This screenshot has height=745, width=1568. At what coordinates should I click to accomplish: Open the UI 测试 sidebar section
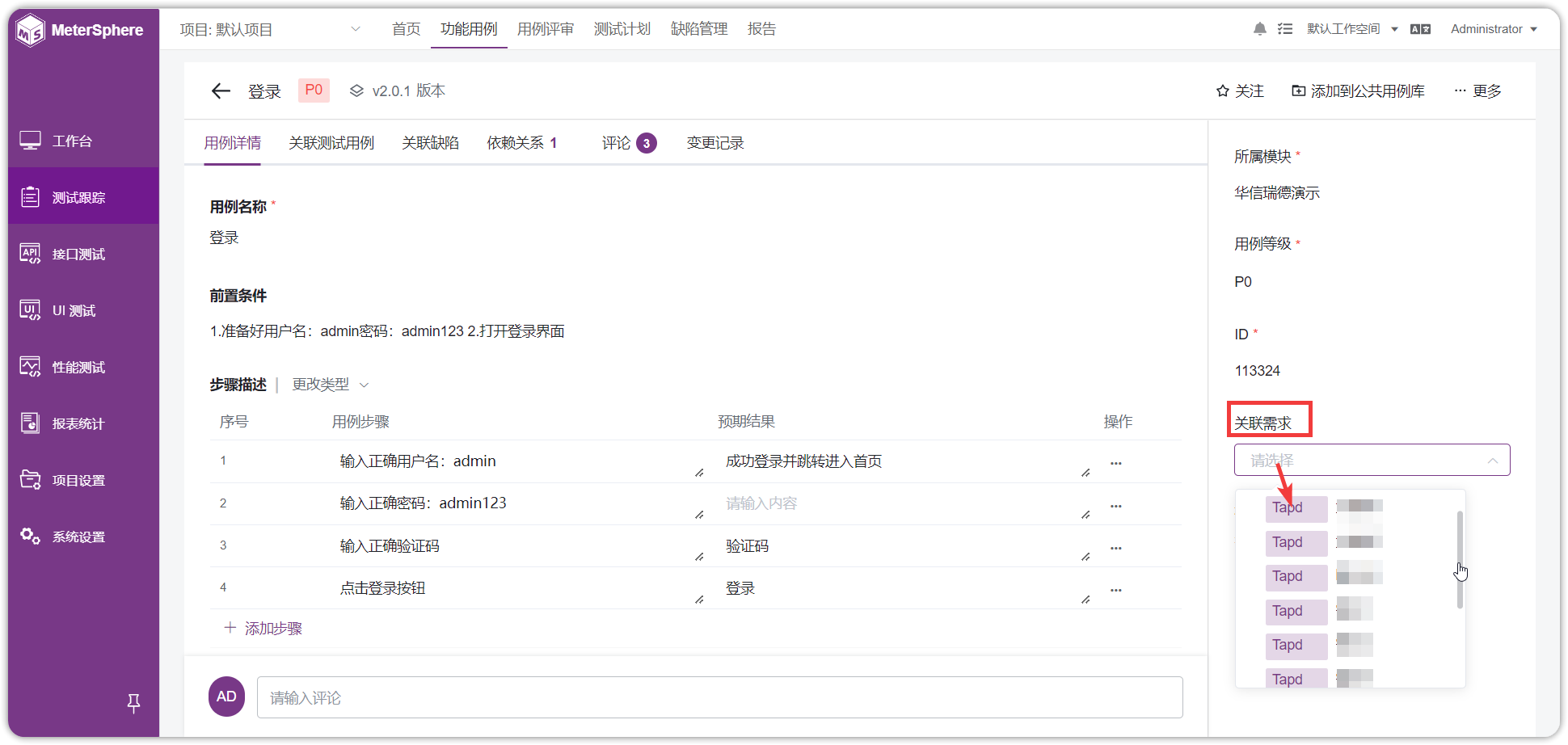(83, 310)
